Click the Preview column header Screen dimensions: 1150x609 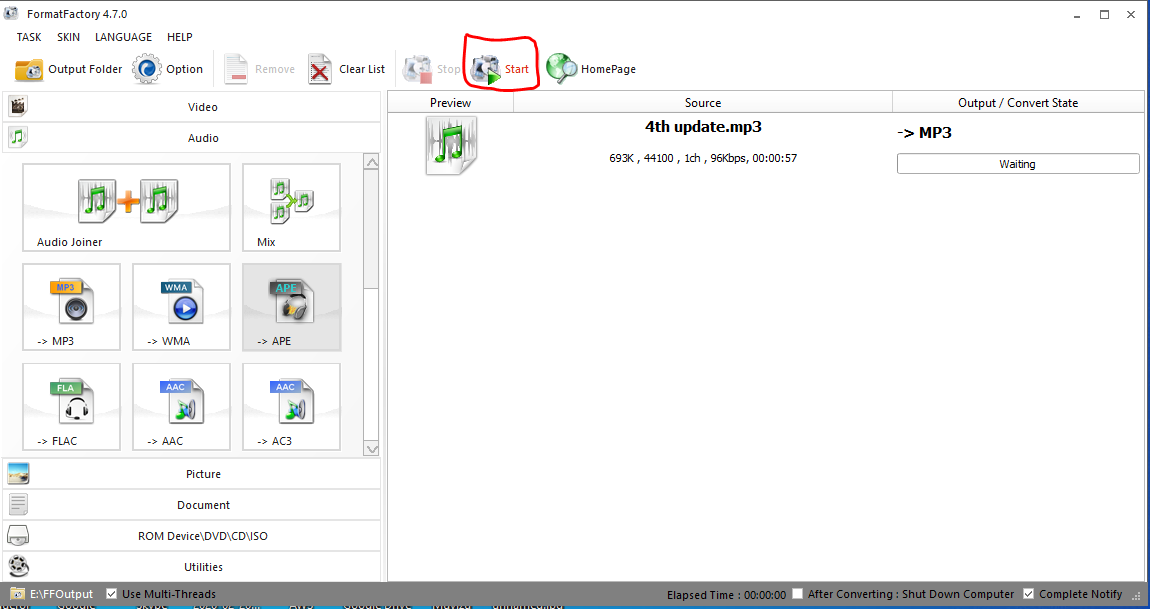[450, 103]
